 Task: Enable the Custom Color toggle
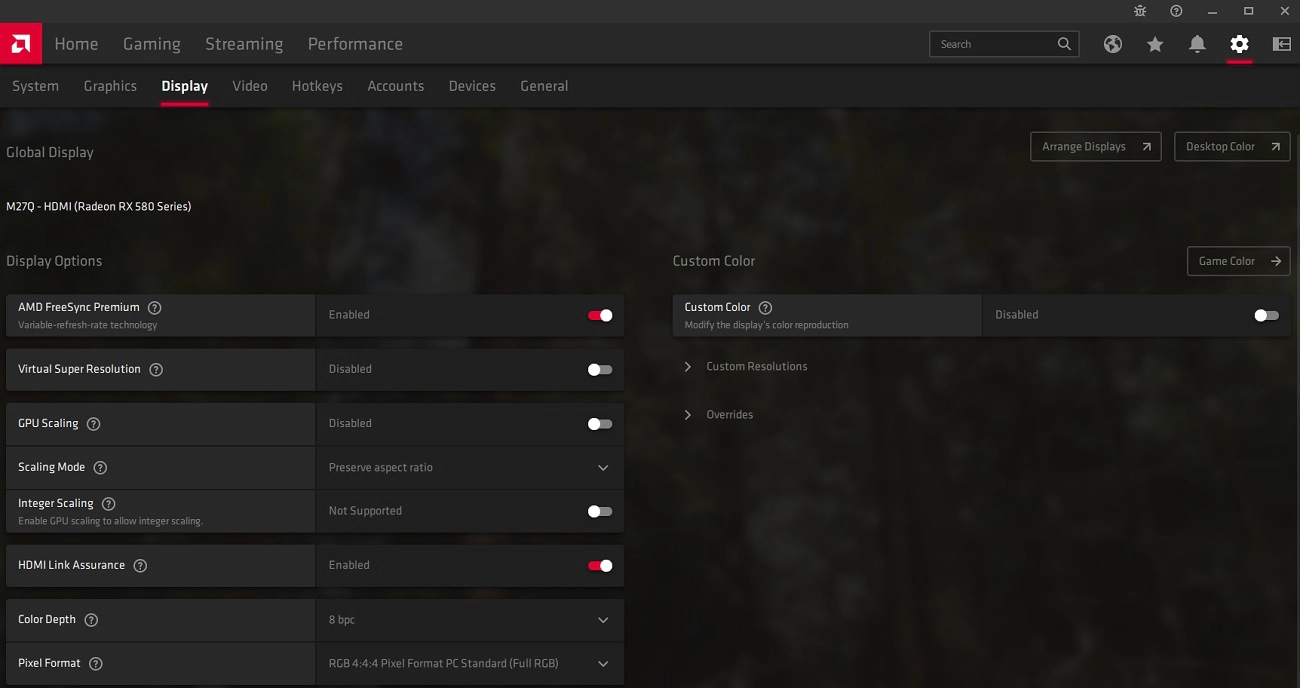[1266, 315]
